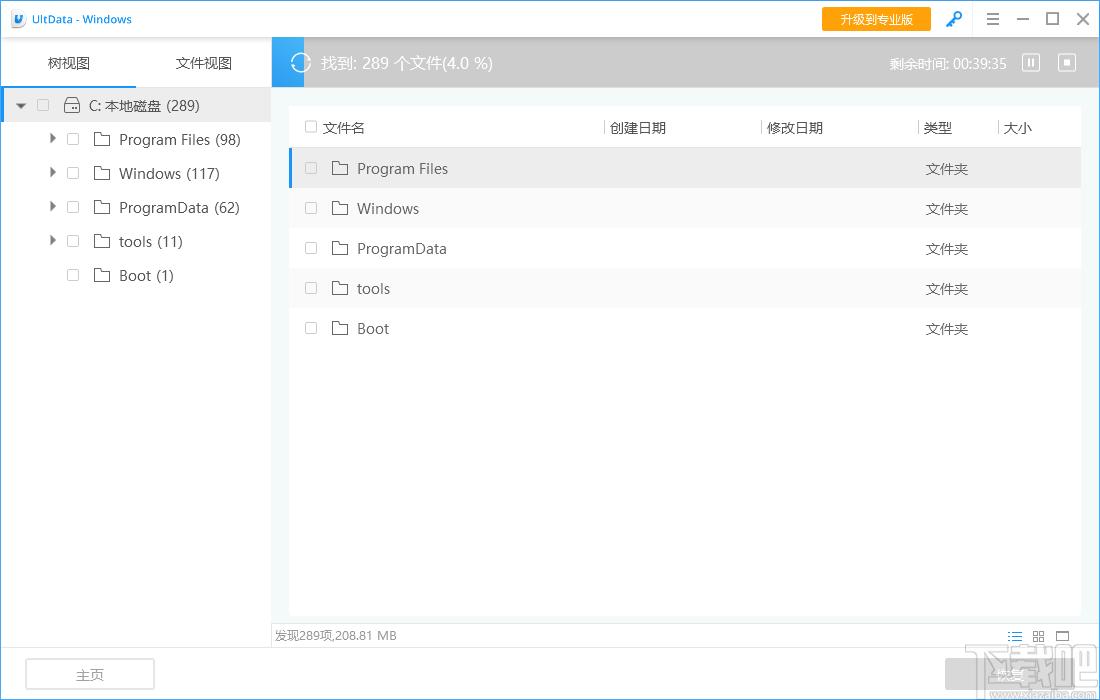
Task: Click Windows folder icon in file list
Action: click(340, 208)
